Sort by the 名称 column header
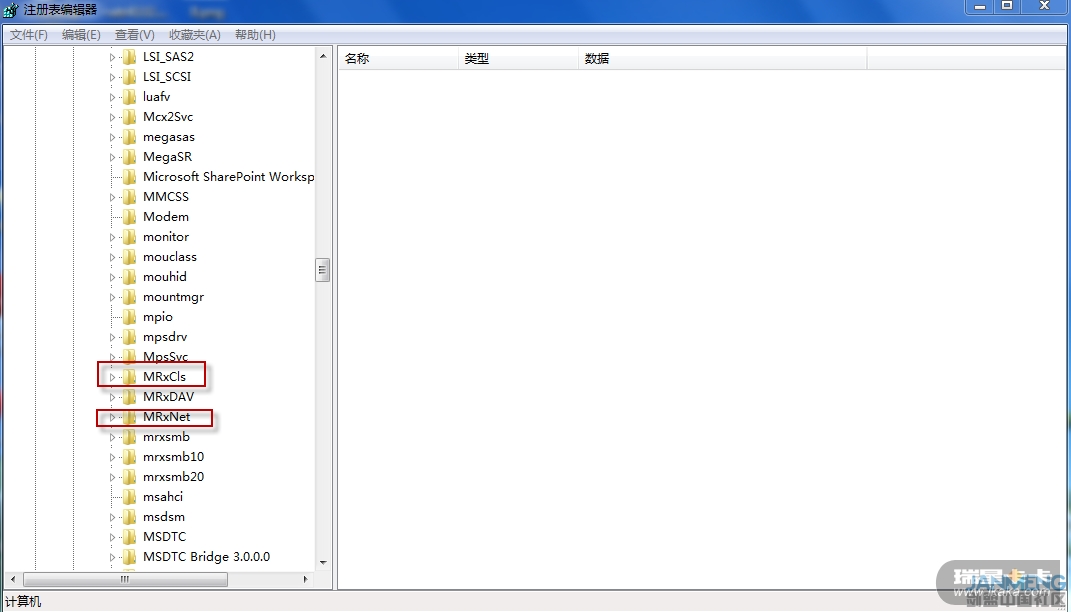The height and width of the screenshot is (612, 1071). click(x=398, y=59)
